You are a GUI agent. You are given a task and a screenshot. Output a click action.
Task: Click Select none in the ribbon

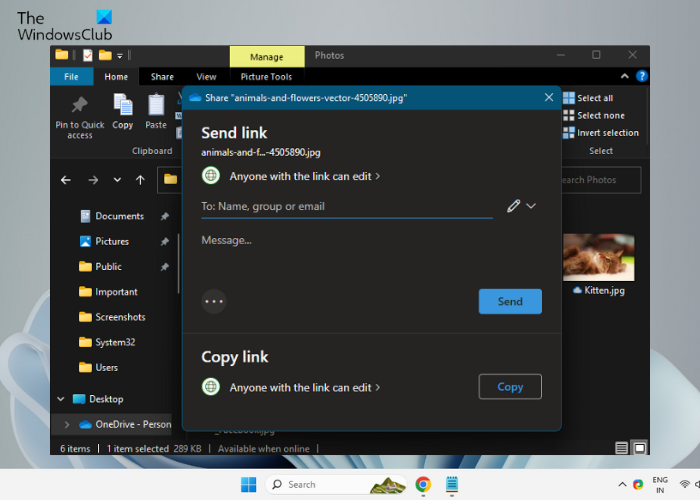594,116
